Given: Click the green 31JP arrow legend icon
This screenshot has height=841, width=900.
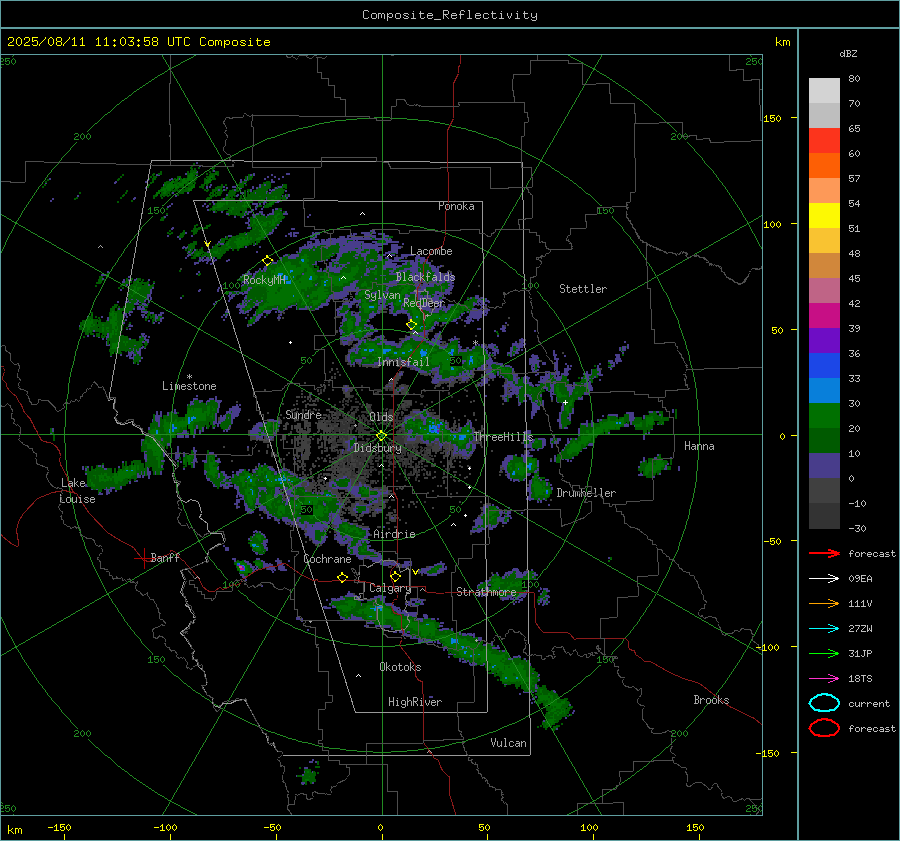Looking at the screenshot, I should coord(824,653).
